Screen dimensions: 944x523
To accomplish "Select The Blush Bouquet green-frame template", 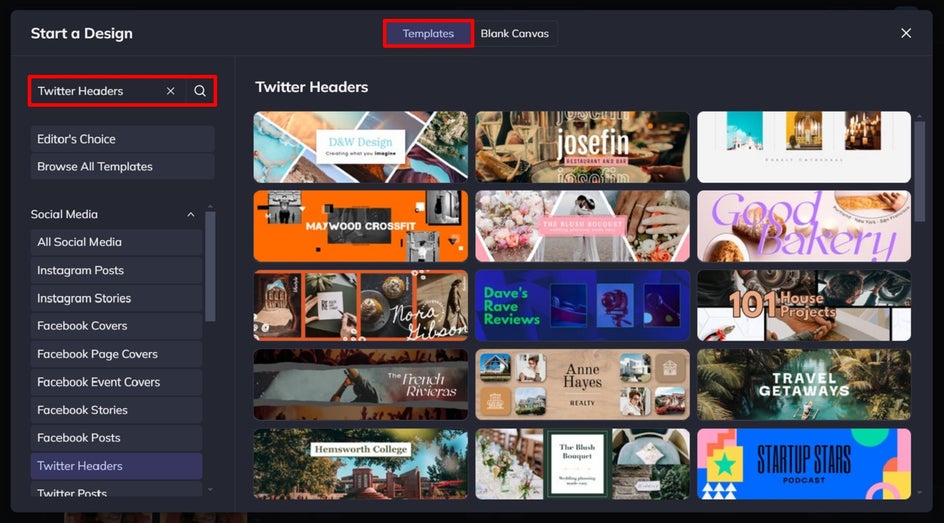I will coord(582,464).
